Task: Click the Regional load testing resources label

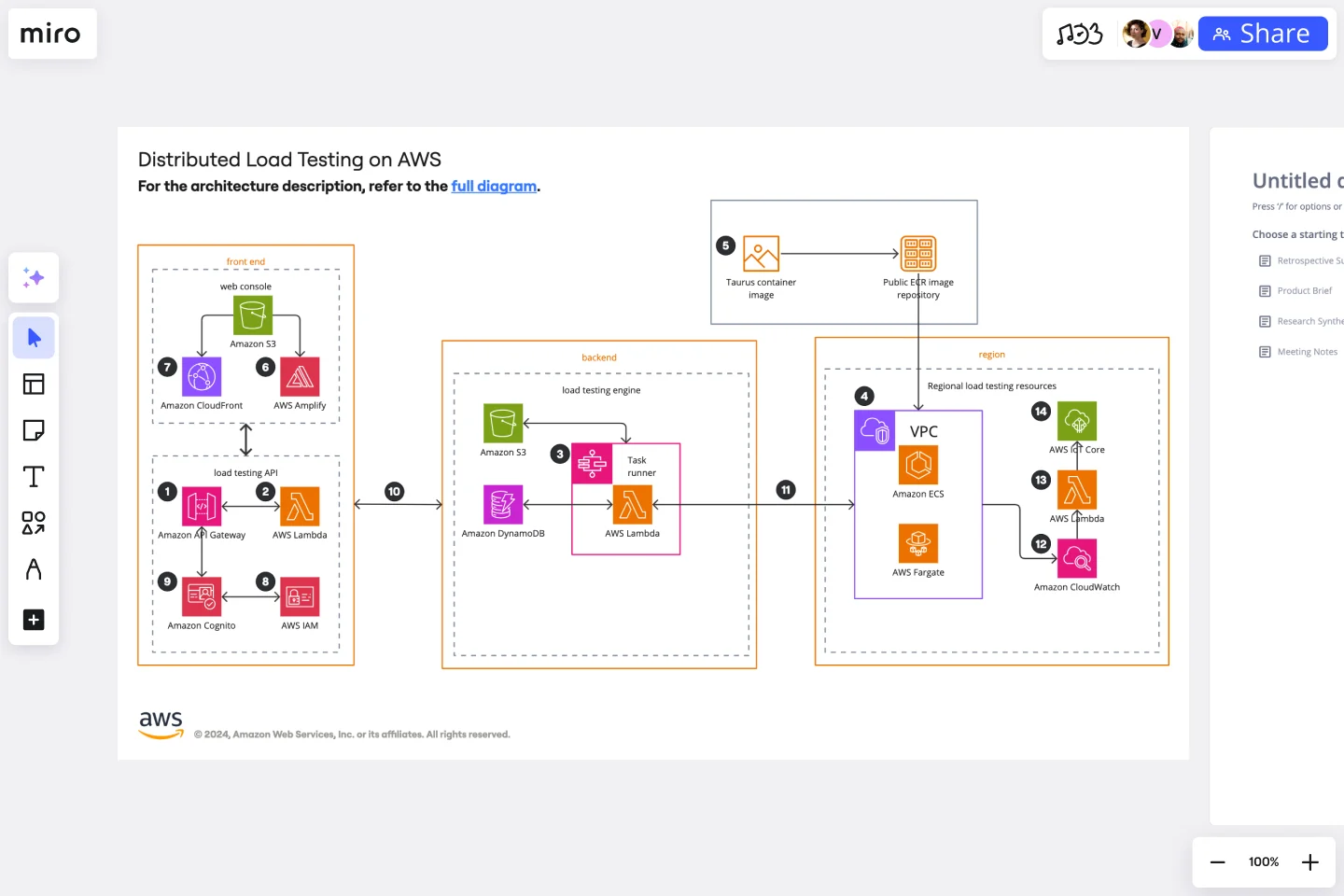Action: [x=992, y=386]
